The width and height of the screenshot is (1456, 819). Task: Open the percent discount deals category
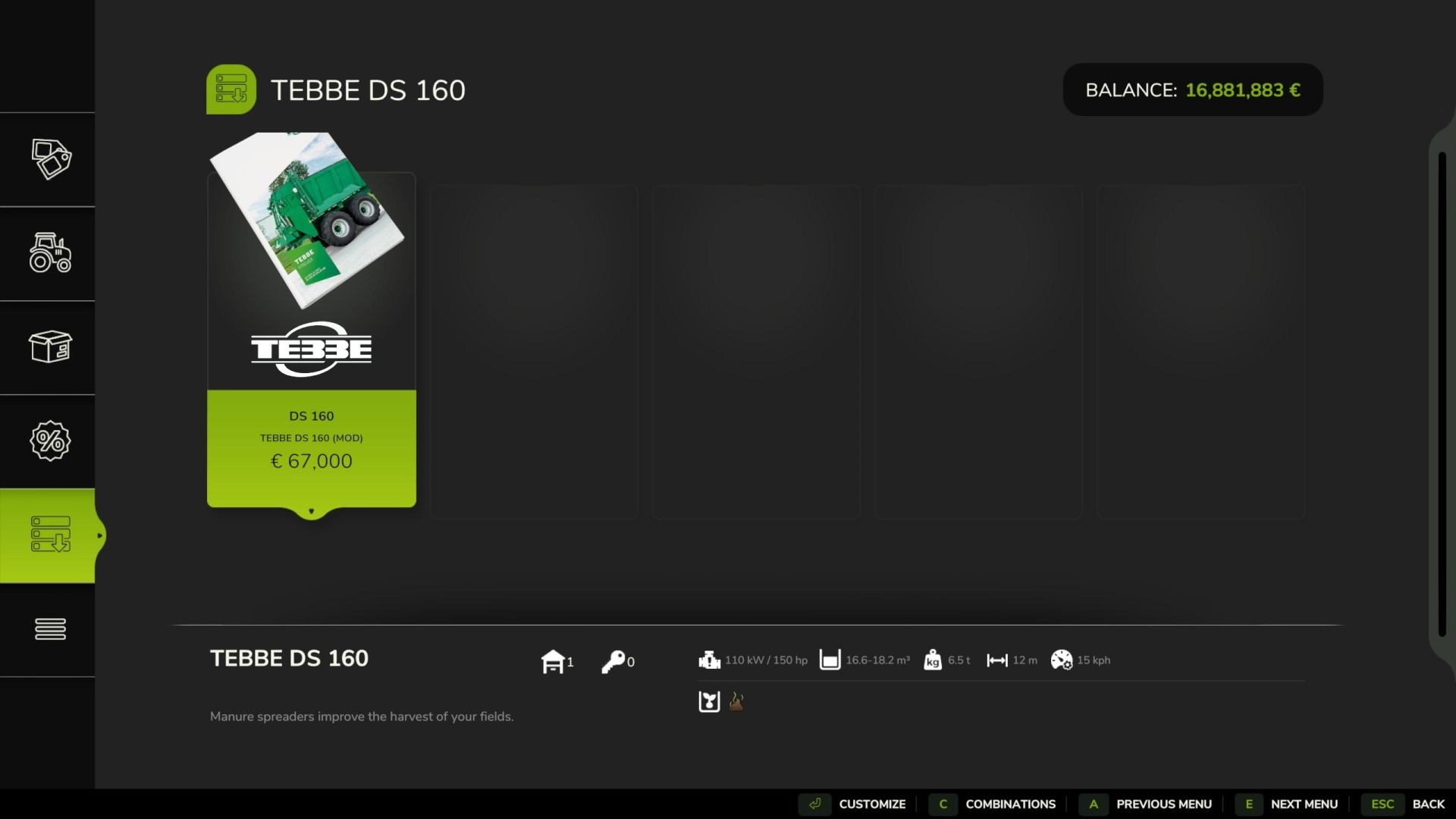(x=50, y=441)
